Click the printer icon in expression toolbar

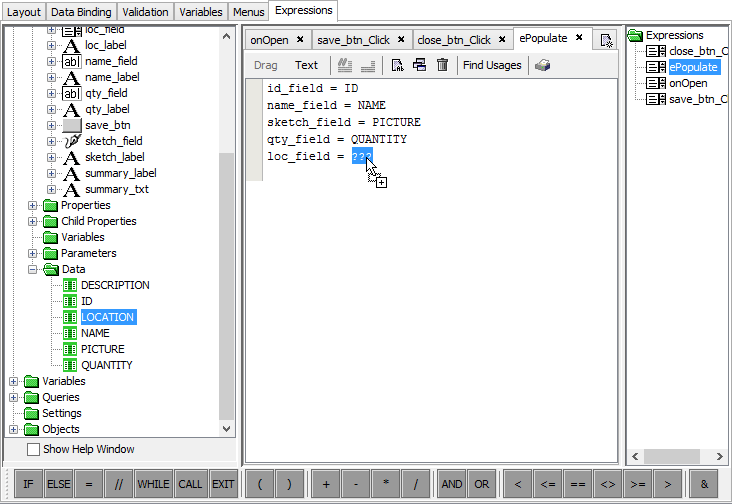pyautogui.click(x=542, y=65)
